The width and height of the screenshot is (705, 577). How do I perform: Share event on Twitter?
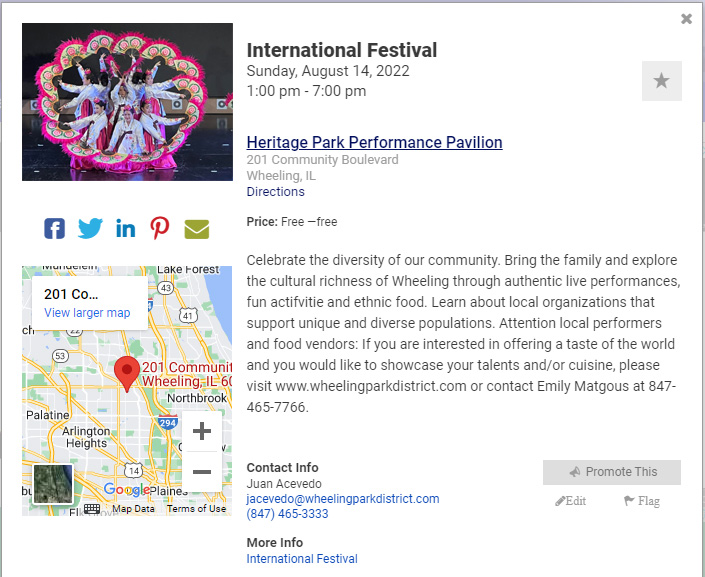tap(90, 228)
